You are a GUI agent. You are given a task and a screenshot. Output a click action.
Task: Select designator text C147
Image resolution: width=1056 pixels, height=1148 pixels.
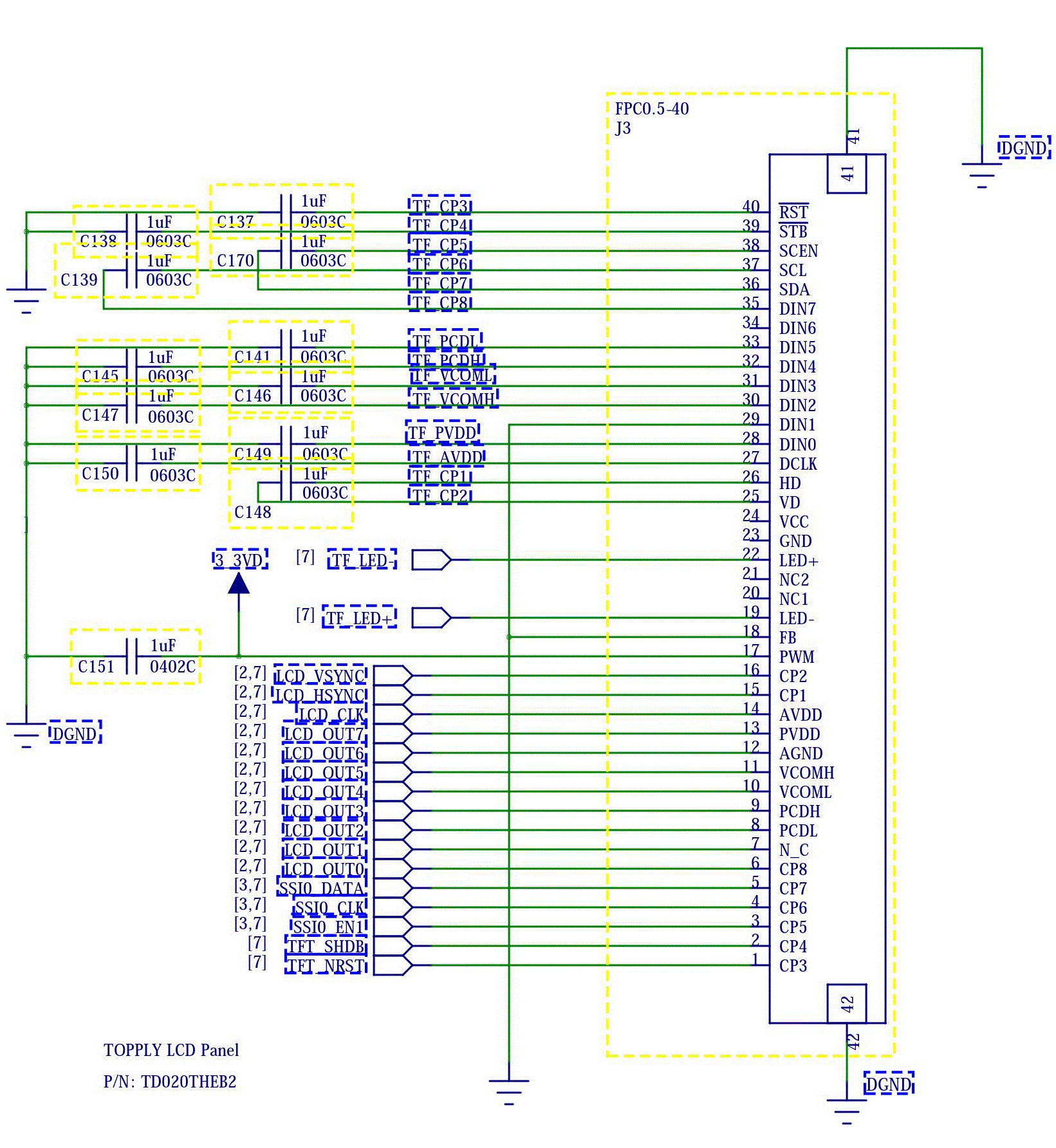point(100,415)
